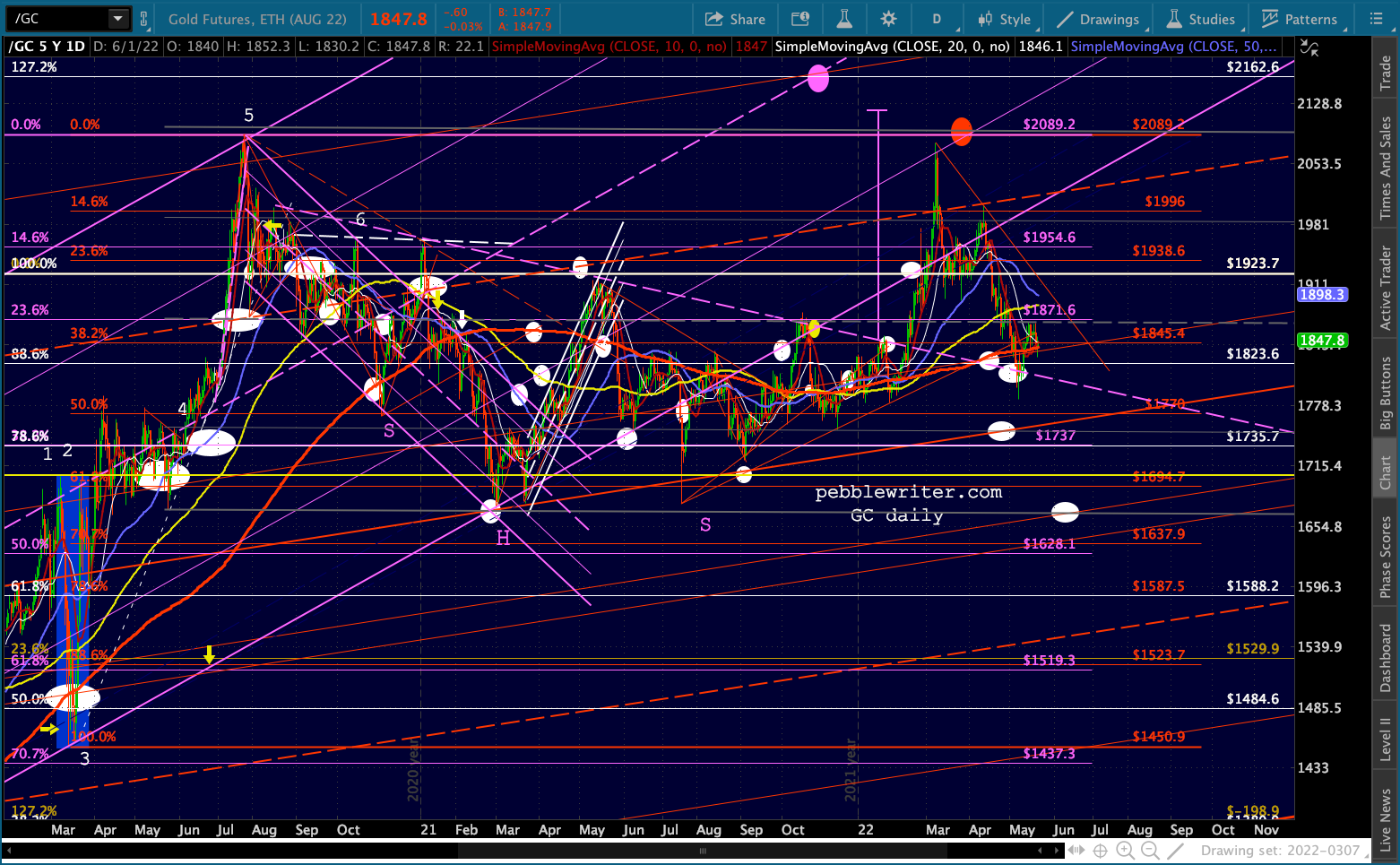
Task: Open the Drawing set: 2022-0307 selector
Action: pos(1285,851)
